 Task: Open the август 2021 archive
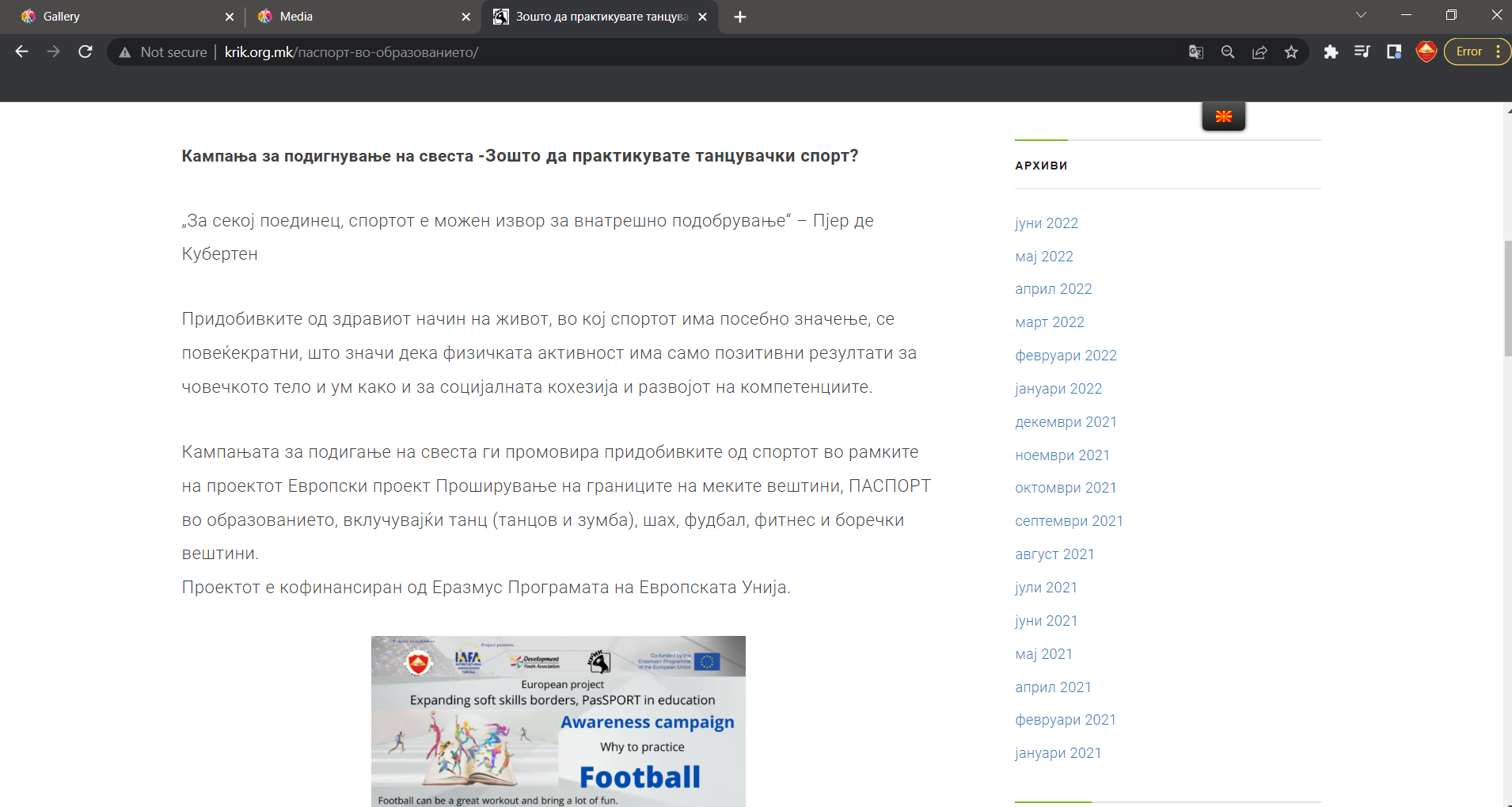pyautogui.click(x=1054, y=554)
